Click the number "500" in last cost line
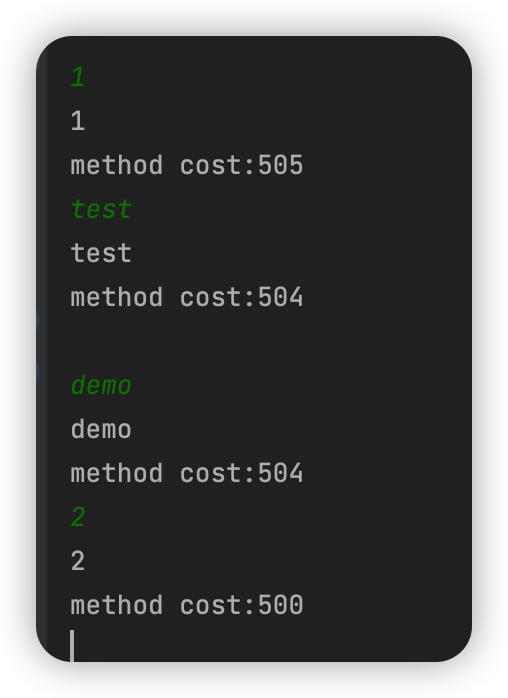This screenshot has height=698, width=508. [281, 605]
